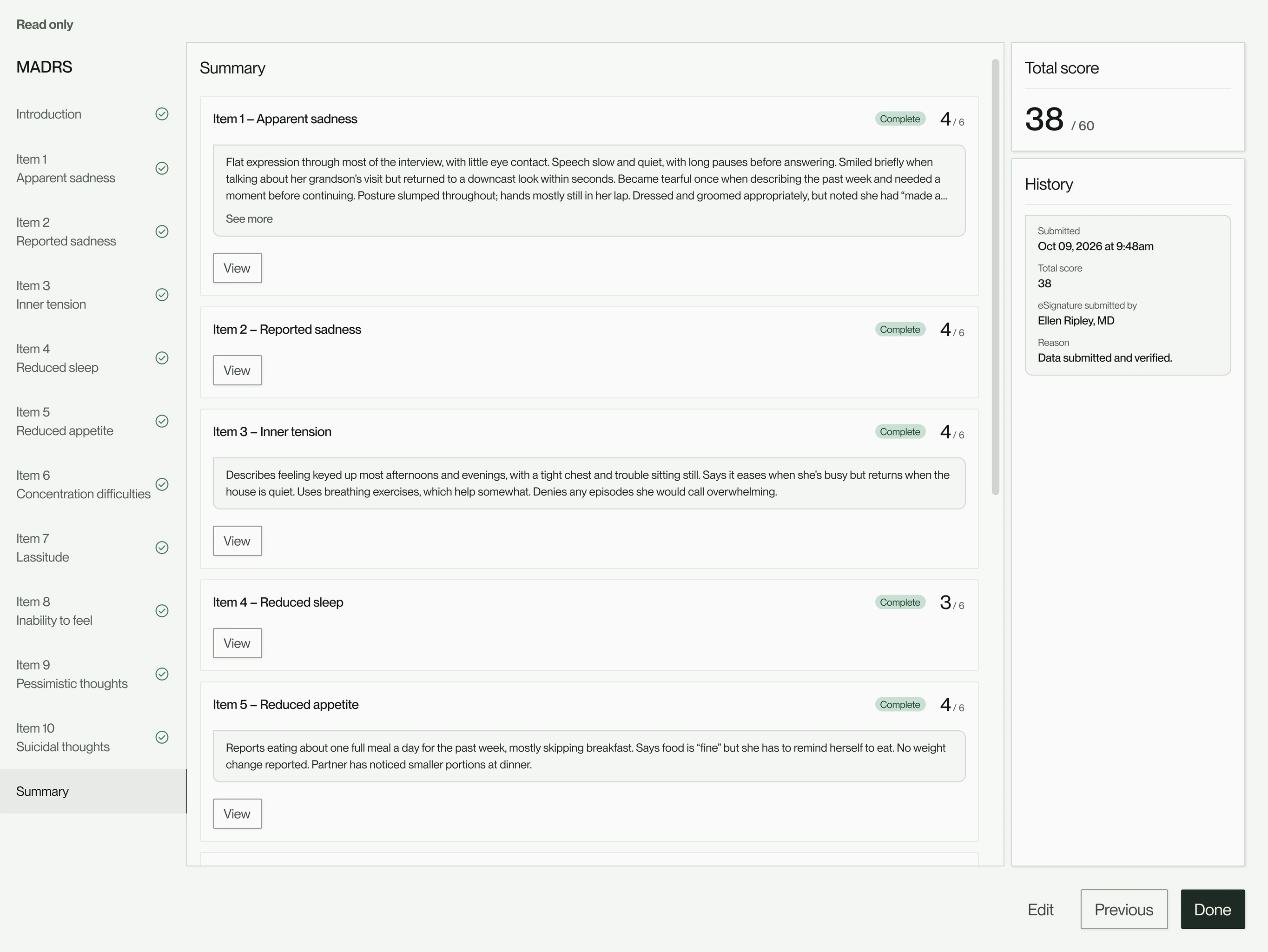View Item 2 Reported sadness details
This screenshot has width=1268, height=952.
(238, 370)
